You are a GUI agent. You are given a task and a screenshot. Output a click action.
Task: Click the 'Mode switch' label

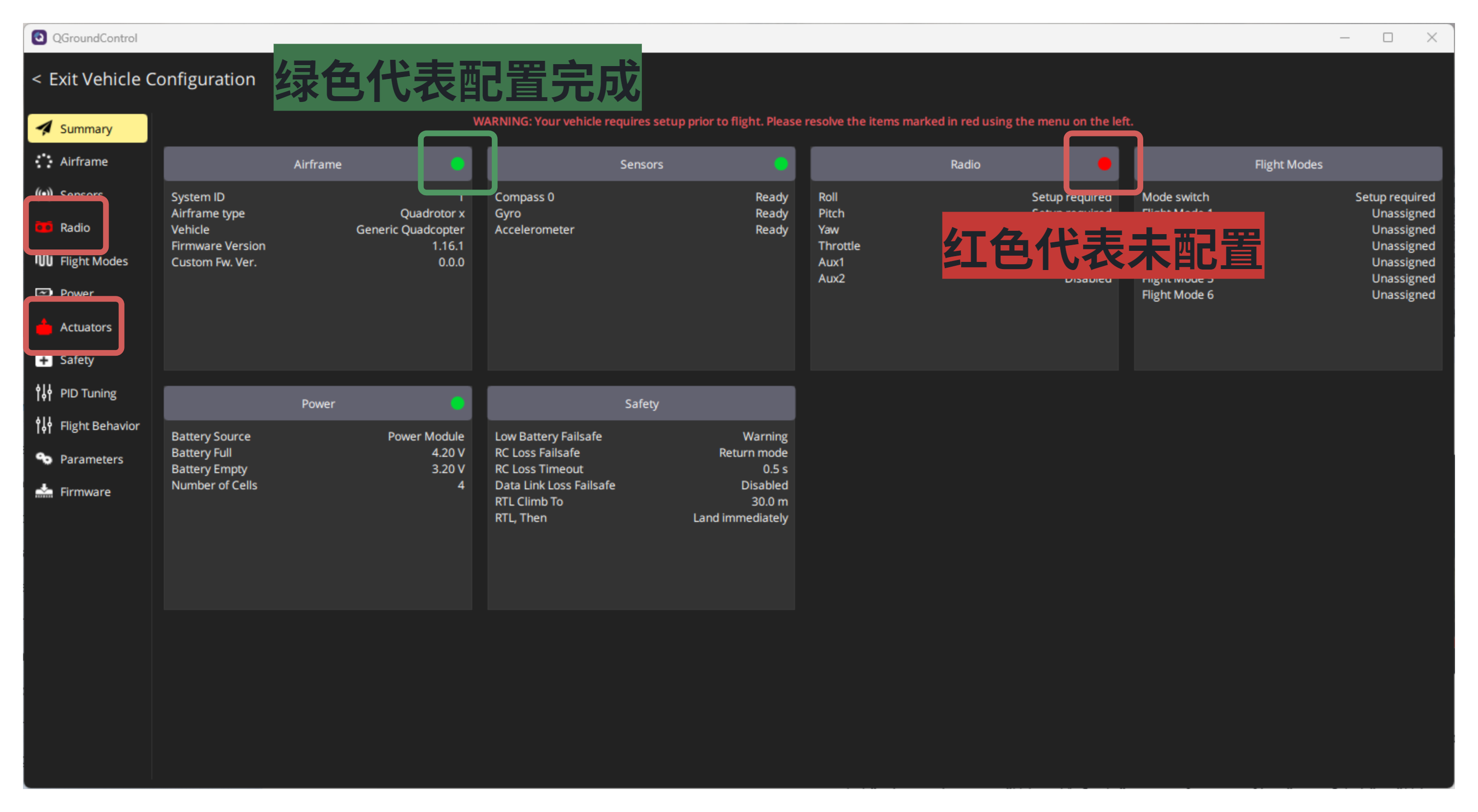1175,197
